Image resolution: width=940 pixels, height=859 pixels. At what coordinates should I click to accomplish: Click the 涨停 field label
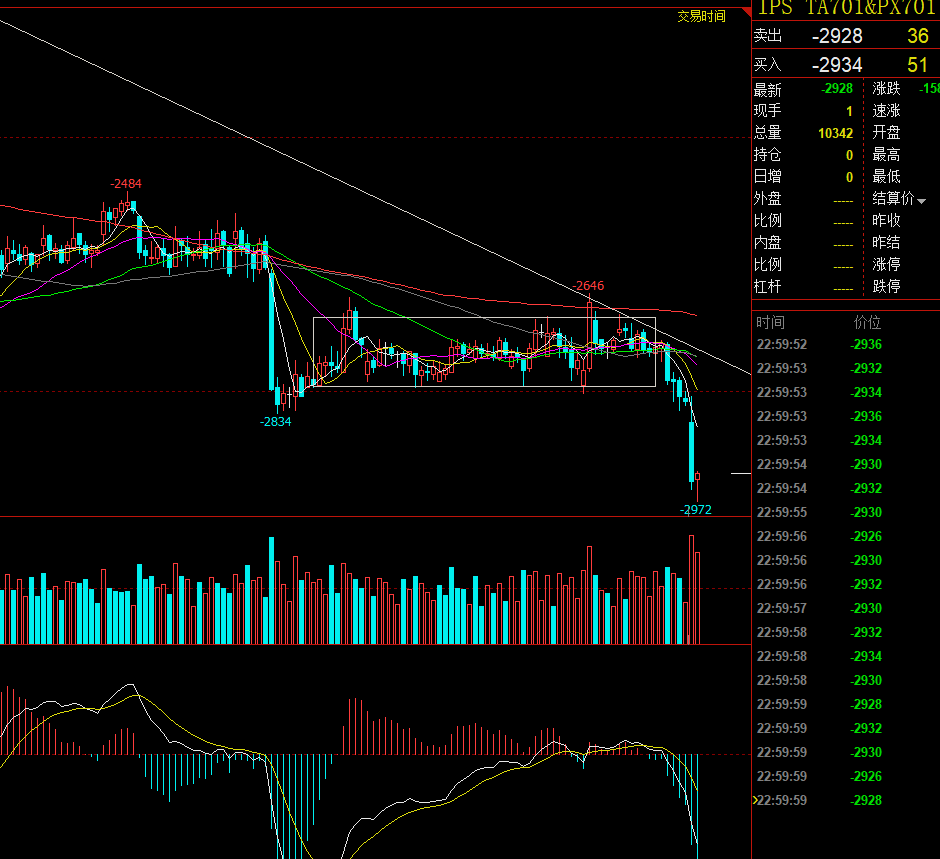click(887, 264)
